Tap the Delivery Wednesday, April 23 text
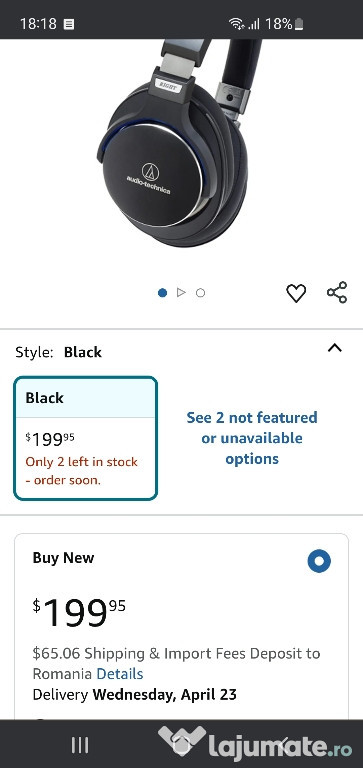 tap(135, 695)
